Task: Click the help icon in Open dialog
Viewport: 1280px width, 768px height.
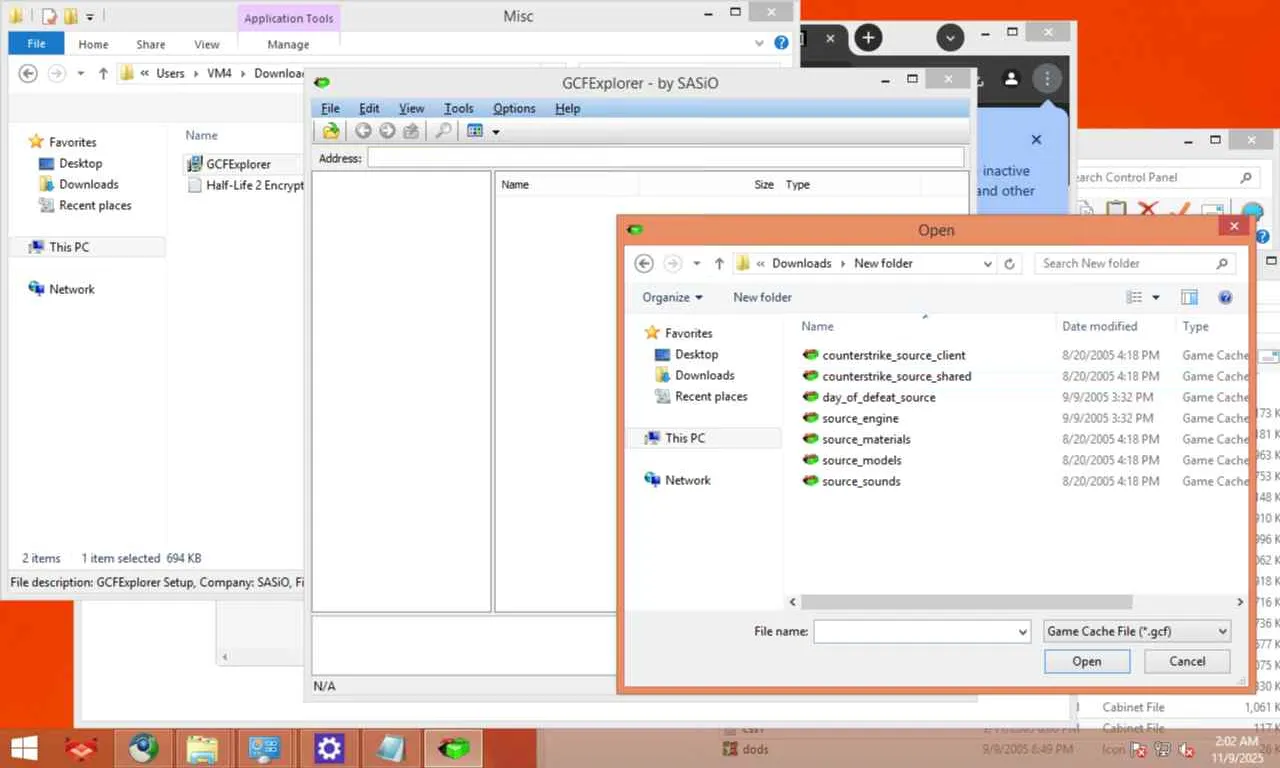Action: pos(1225,297)
